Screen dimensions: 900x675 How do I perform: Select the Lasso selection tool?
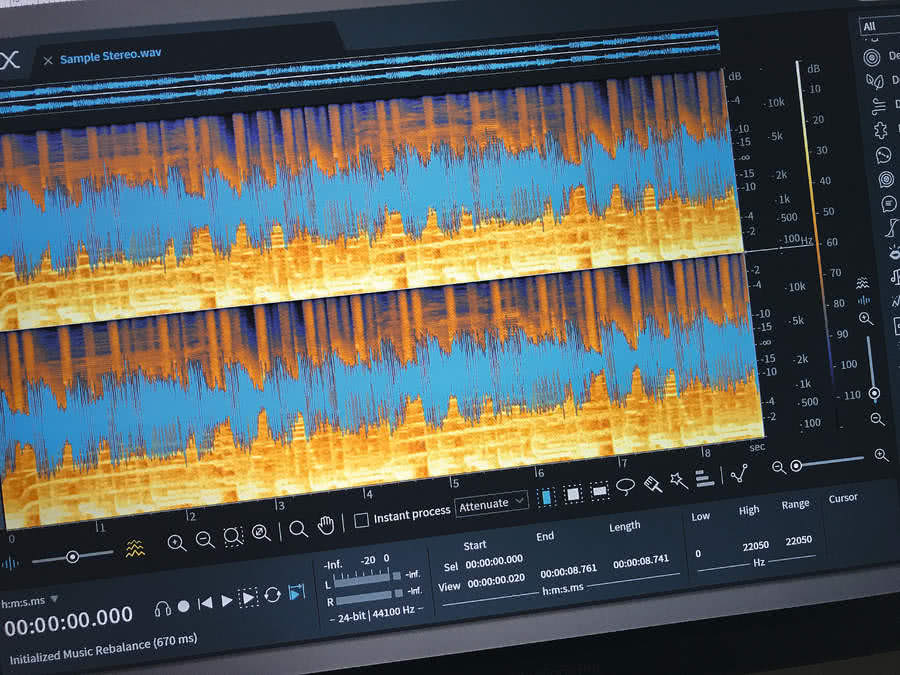click(x=625, y=487)
